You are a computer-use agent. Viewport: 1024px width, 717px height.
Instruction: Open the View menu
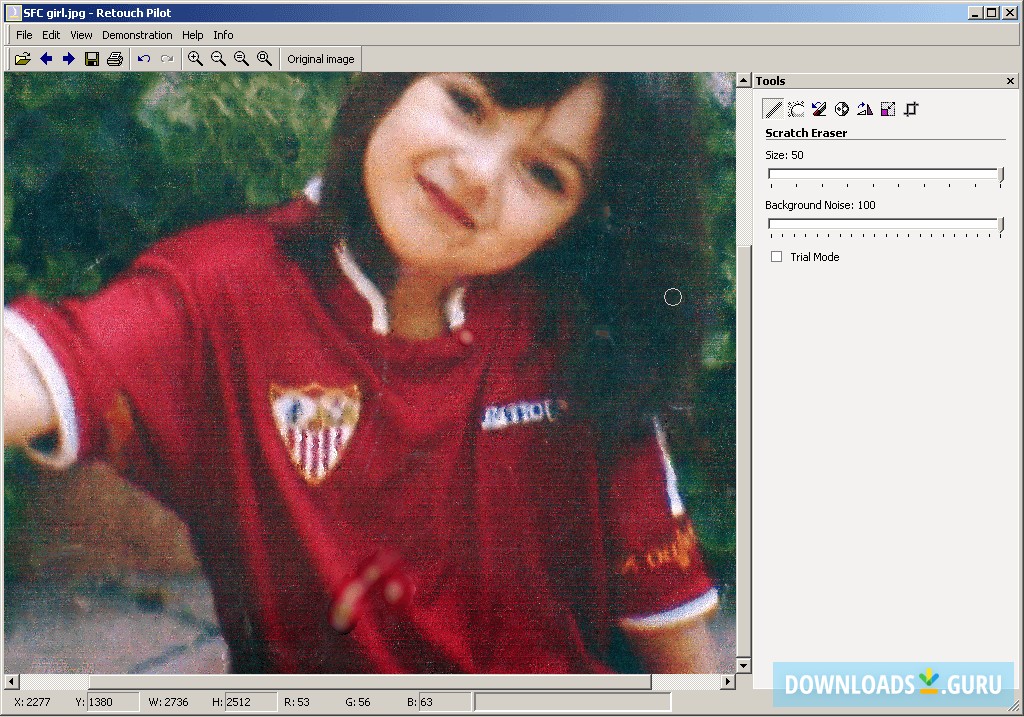(x=80, y=34)
